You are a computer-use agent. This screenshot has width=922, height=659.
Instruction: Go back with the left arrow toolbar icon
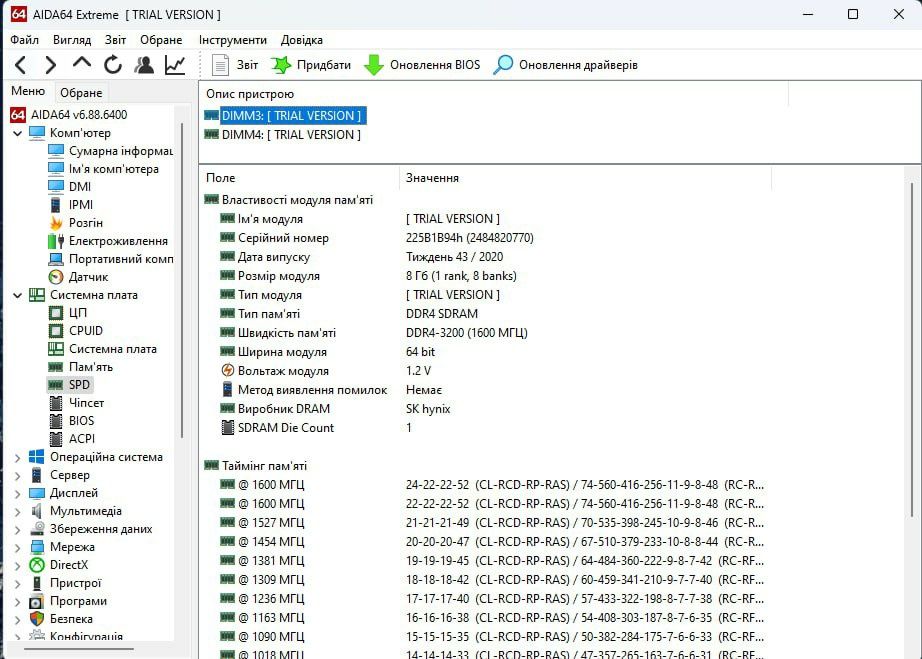click(x=21, y=65)
